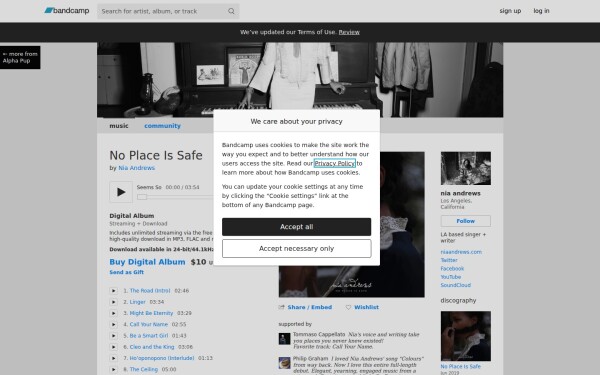This screenshot has height=375, width=600.
Task: Click the artist banner header image
Action: 300,80
